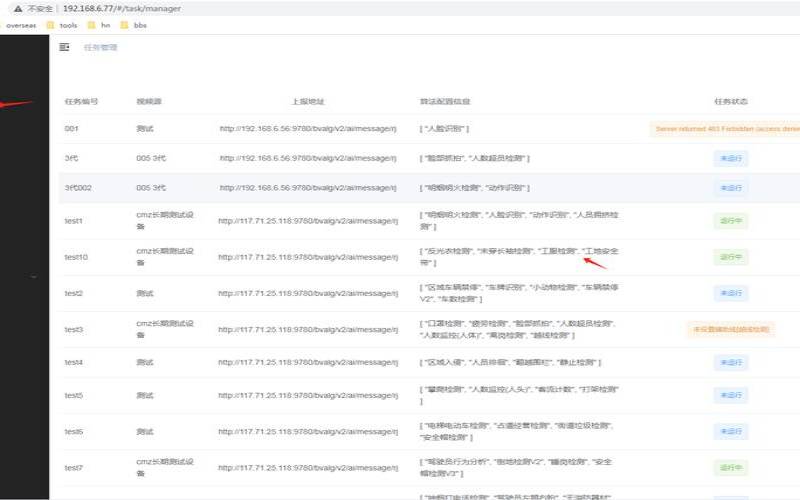
Task: Toggle the sidebar collapse hamburger icon
Action: 64,47
